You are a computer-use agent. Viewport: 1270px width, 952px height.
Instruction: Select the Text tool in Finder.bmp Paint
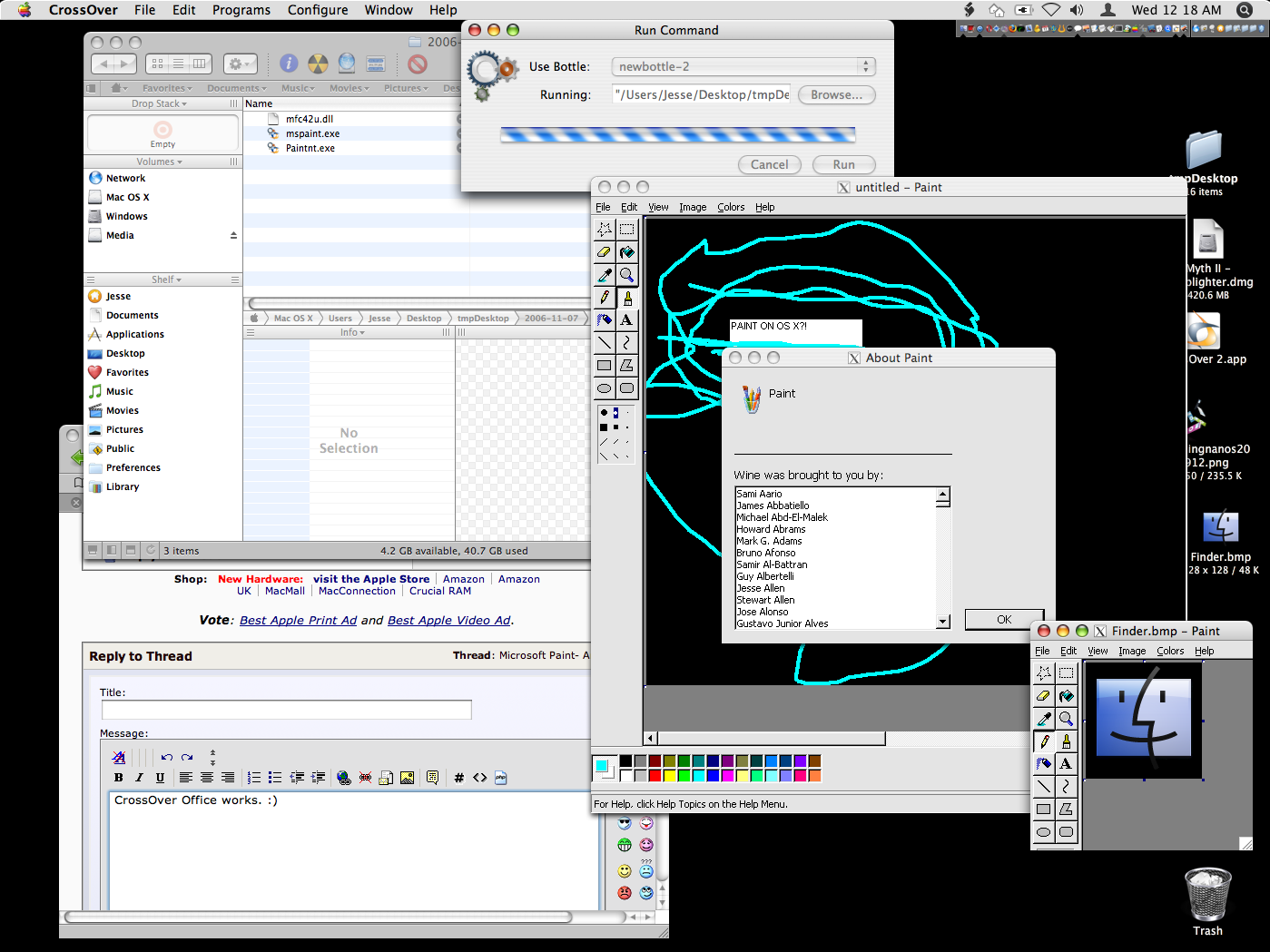(1066, 764)
